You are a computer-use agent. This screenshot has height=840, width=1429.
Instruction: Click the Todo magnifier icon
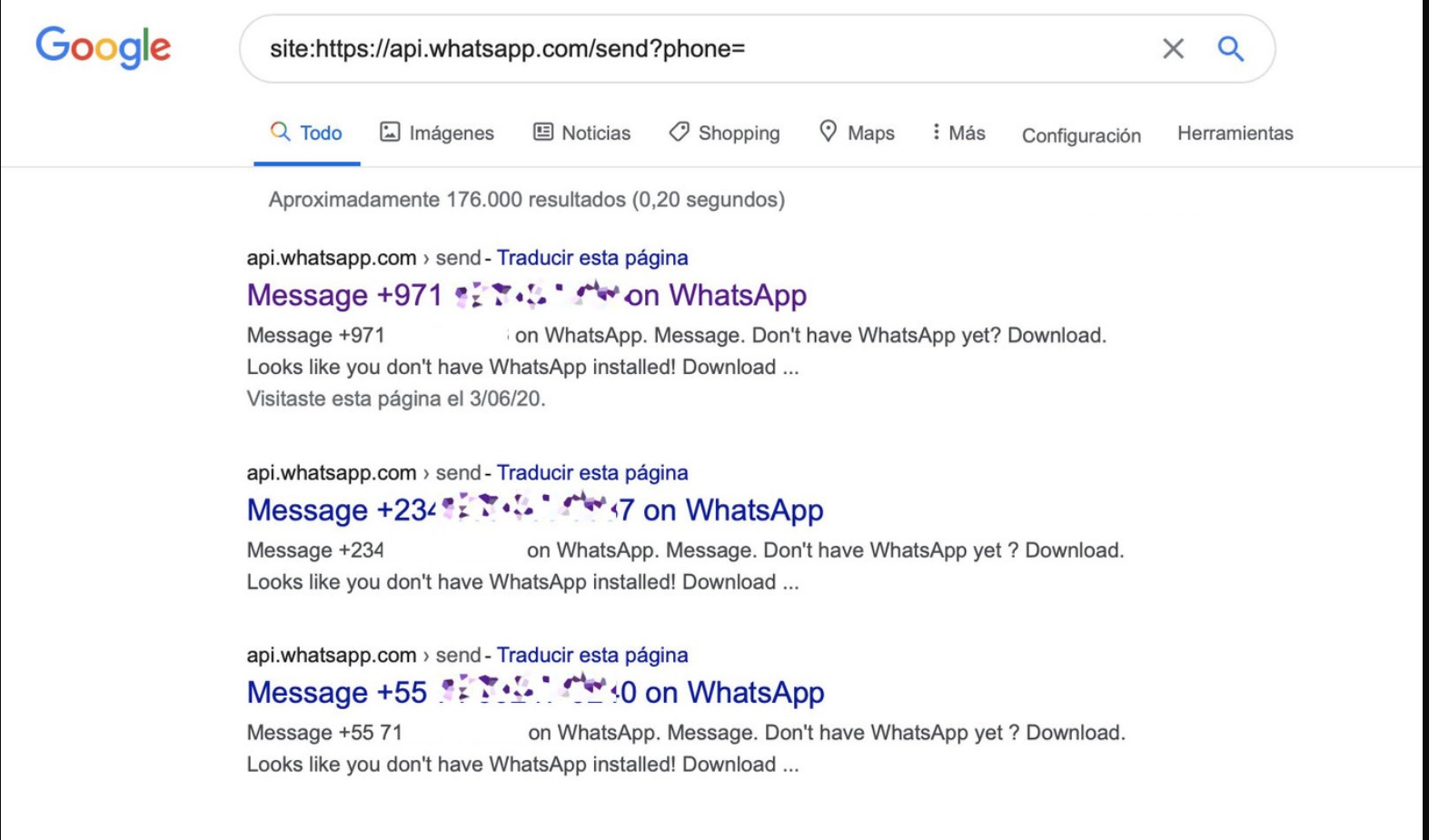[x=280, y=131]
